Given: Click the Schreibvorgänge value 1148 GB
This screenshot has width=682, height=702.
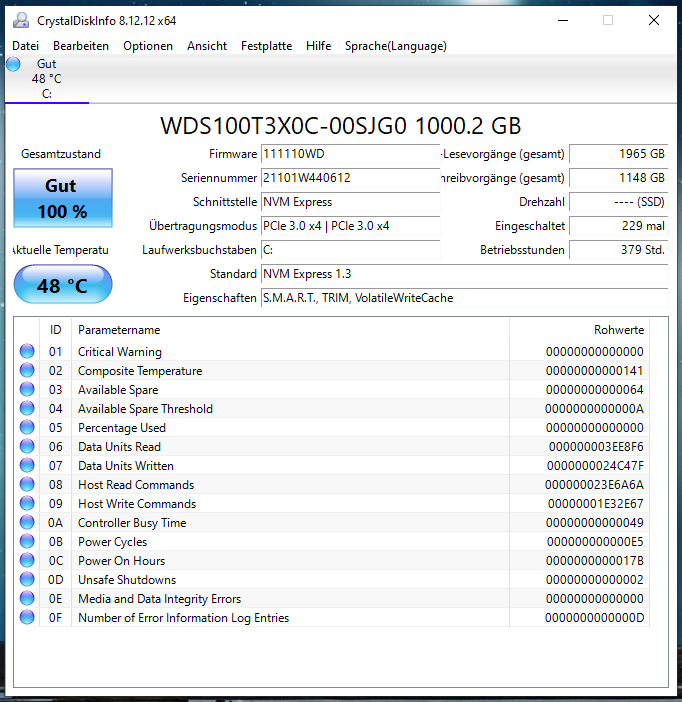Looking at the screenshot, I should [618, 178].
